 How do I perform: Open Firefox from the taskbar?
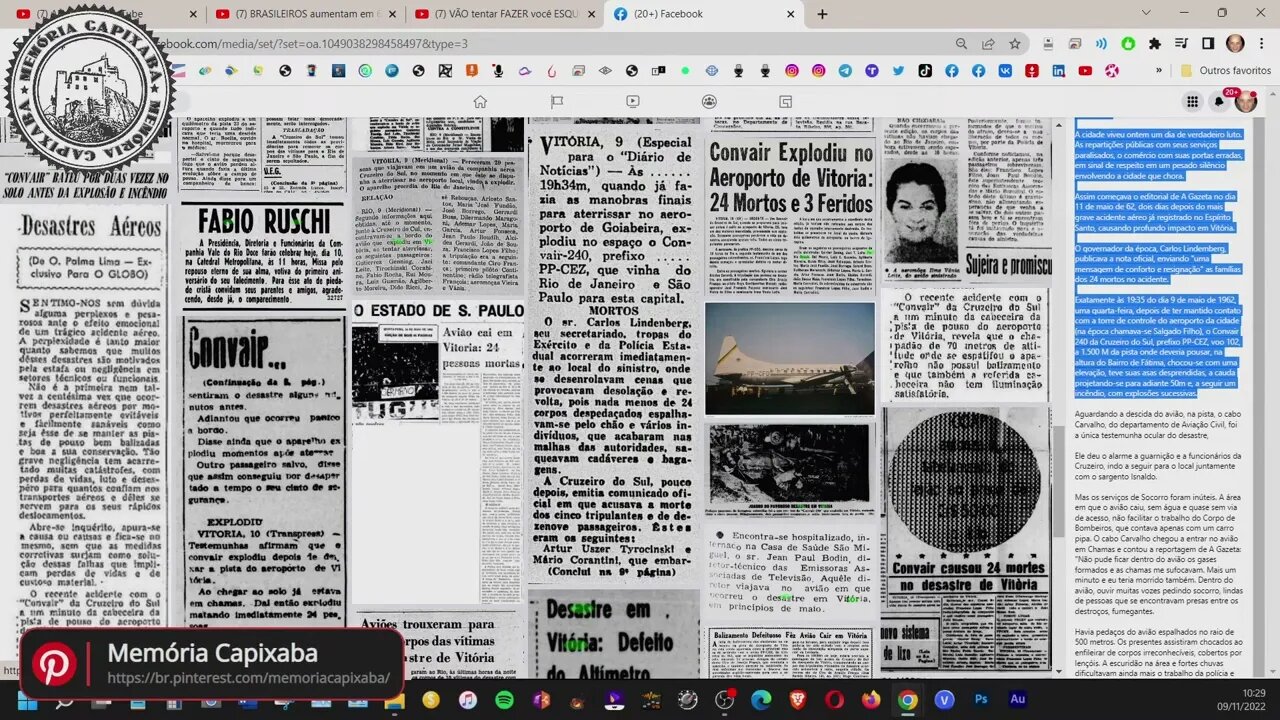tap(871, 700)
